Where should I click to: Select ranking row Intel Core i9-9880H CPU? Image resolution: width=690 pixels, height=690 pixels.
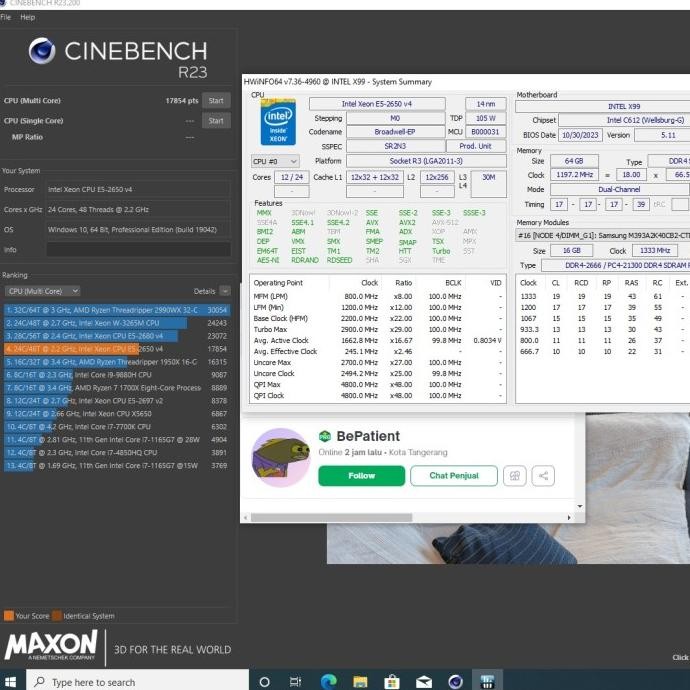click(x=117, y=375)
